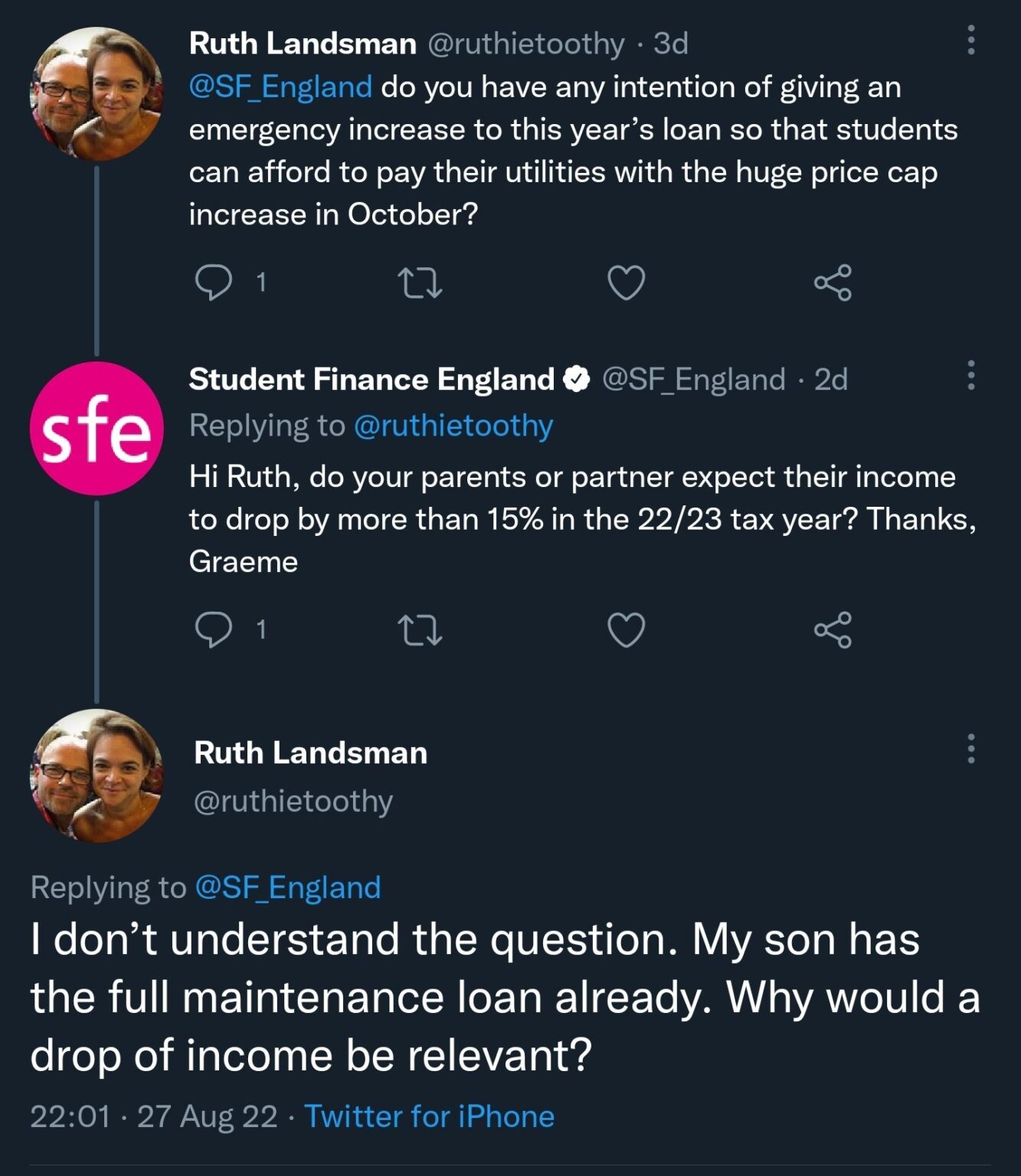Open more options on Student Finance England tweet
This screenshot has width=1021, height=1176.
pyautogui.click(x=970, y=375)
